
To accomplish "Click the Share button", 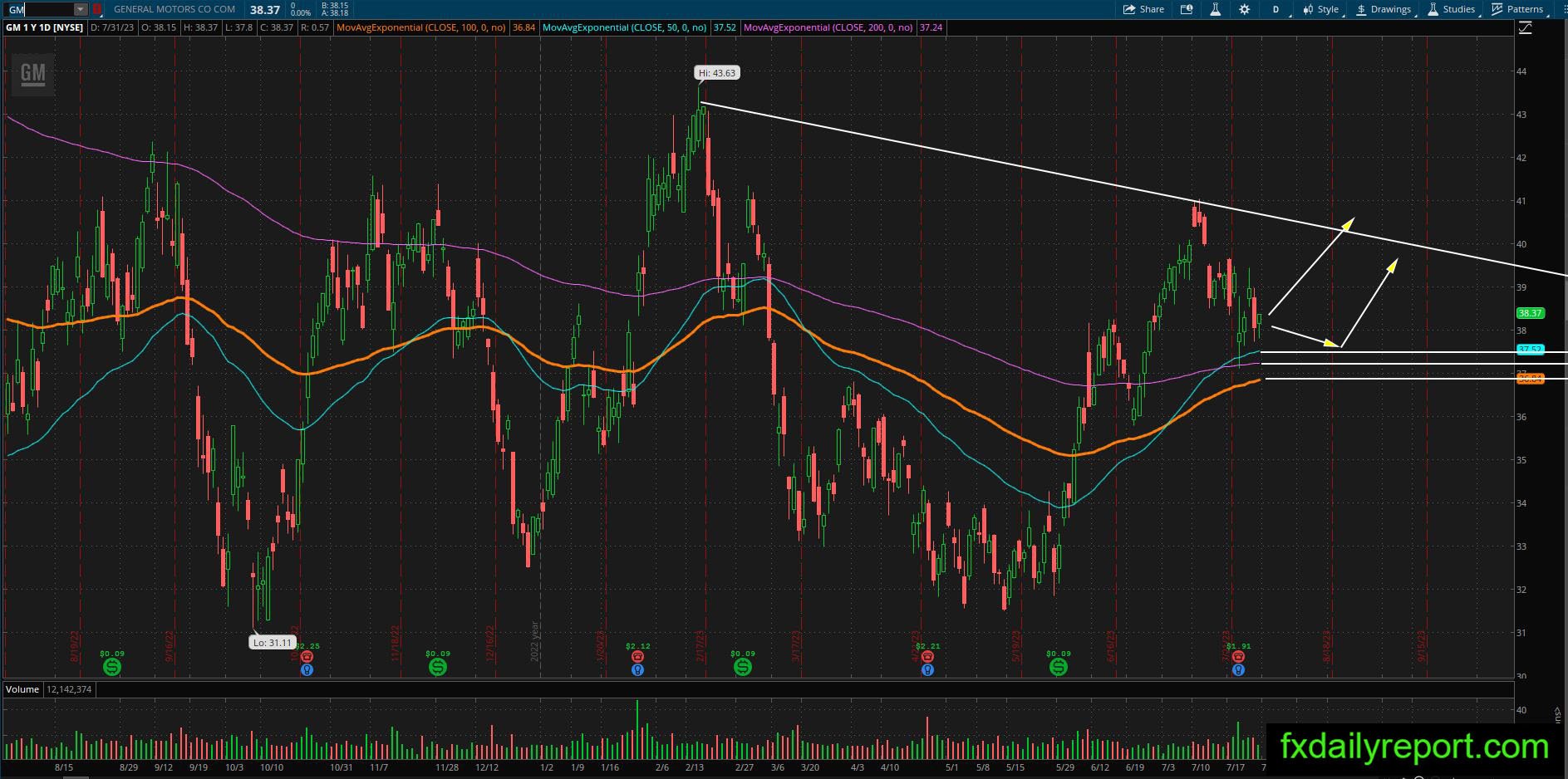I will [1143, 9].
